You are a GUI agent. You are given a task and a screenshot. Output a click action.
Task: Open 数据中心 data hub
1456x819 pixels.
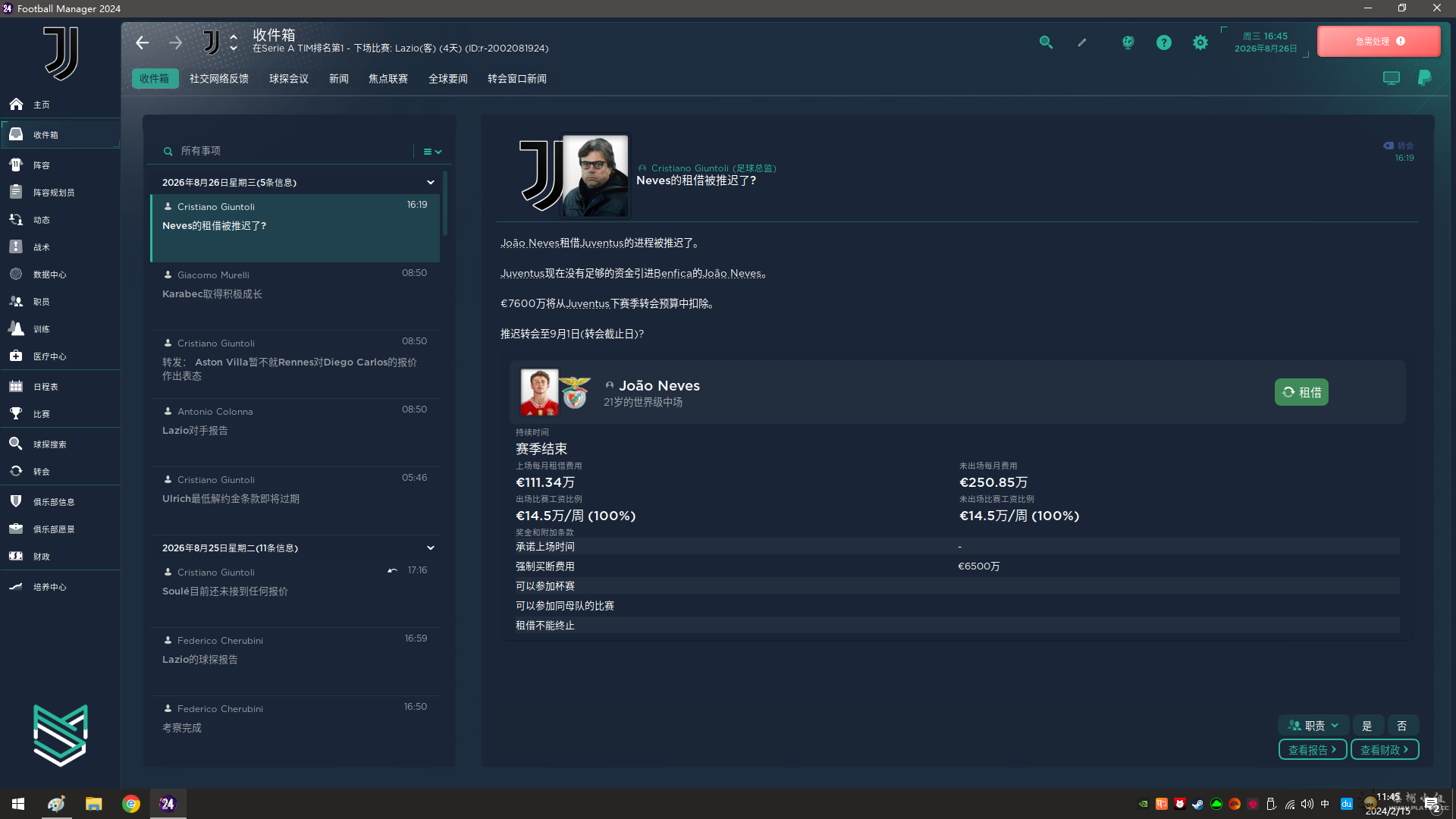(x=49, y=275)
